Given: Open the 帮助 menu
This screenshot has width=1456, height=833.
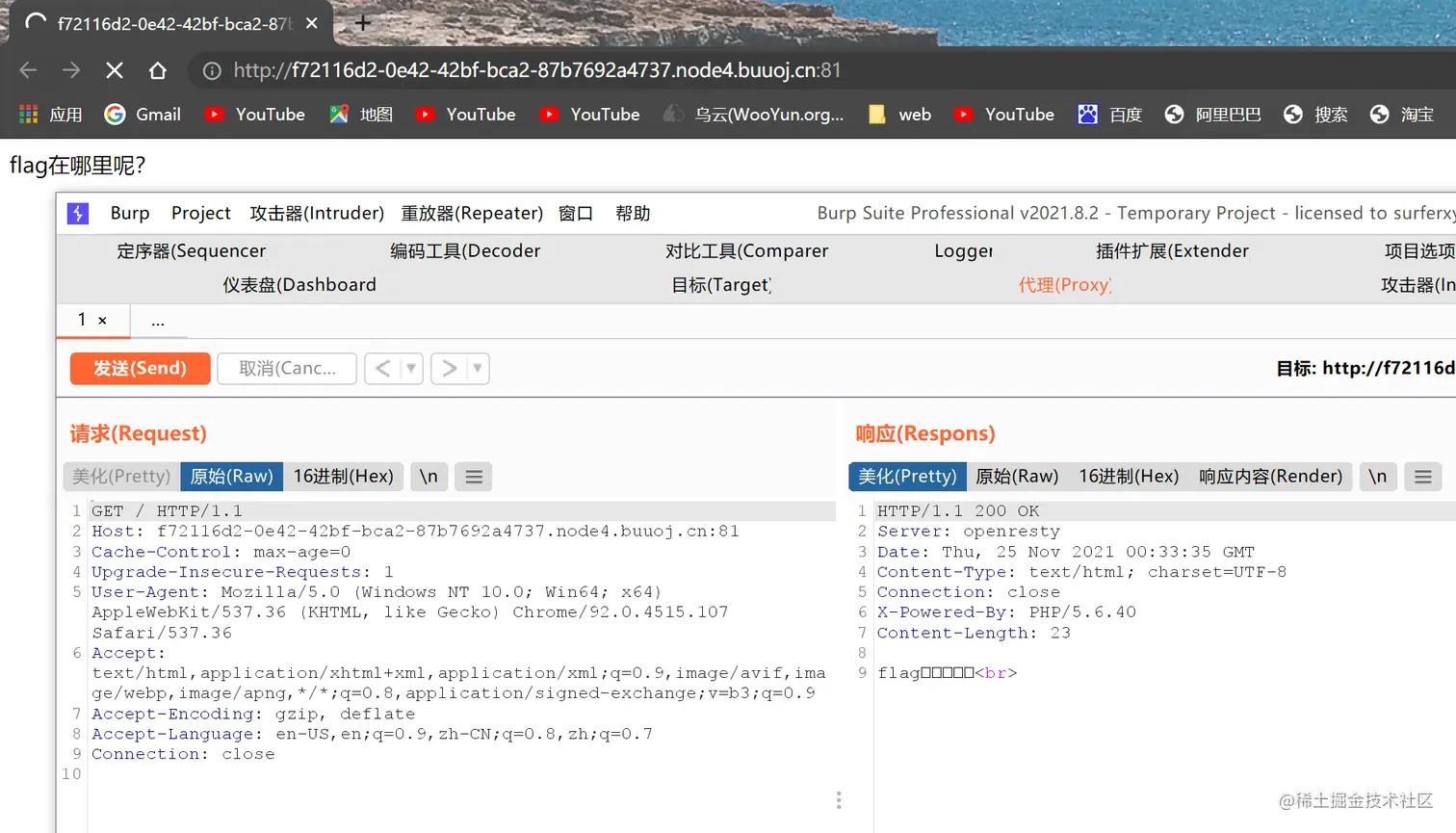Looking at the screenshot, I should (x=633, y=213).
